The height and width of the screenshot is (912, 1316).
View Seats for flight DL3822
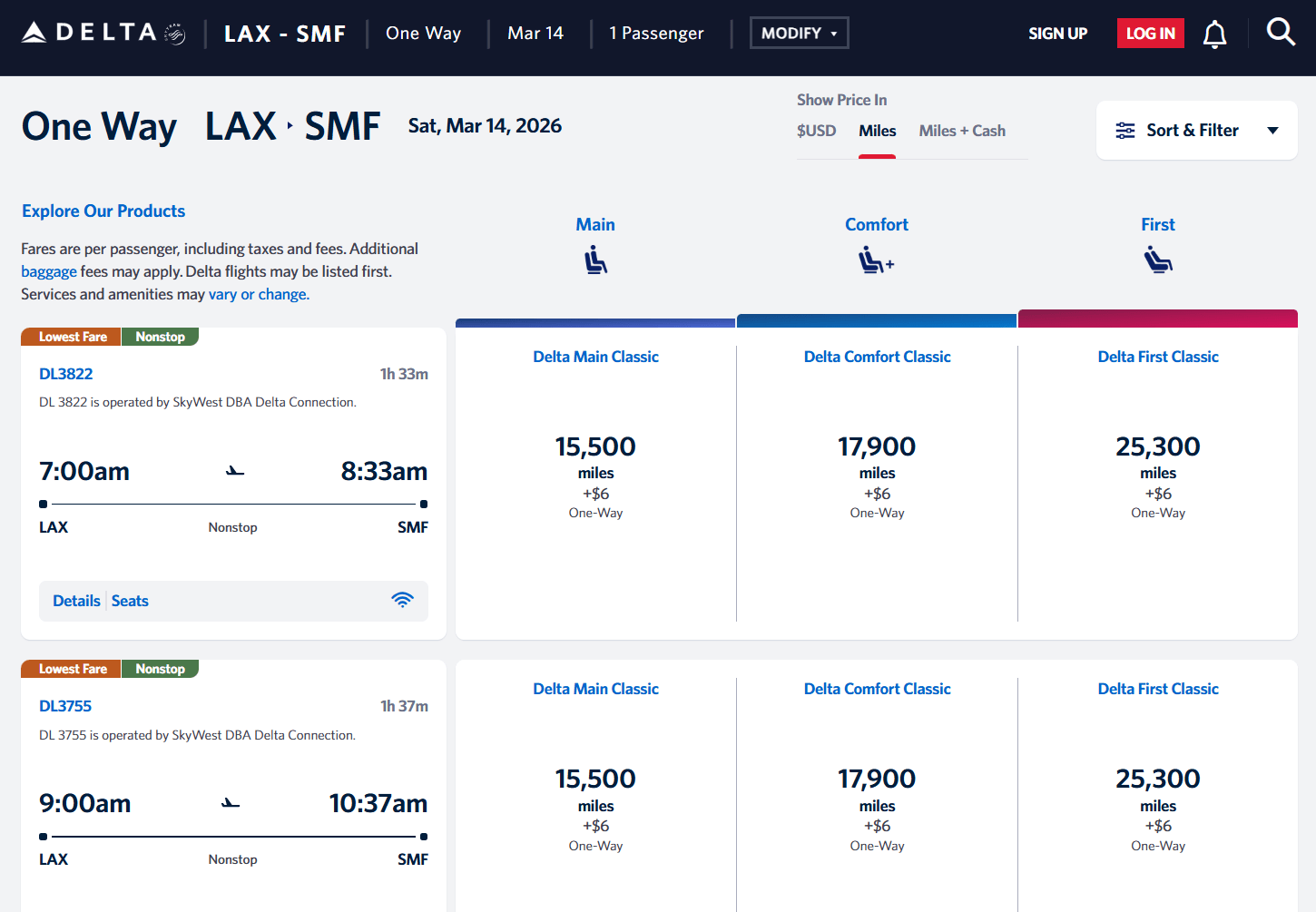pyautogui.click(x=130, y=601)
